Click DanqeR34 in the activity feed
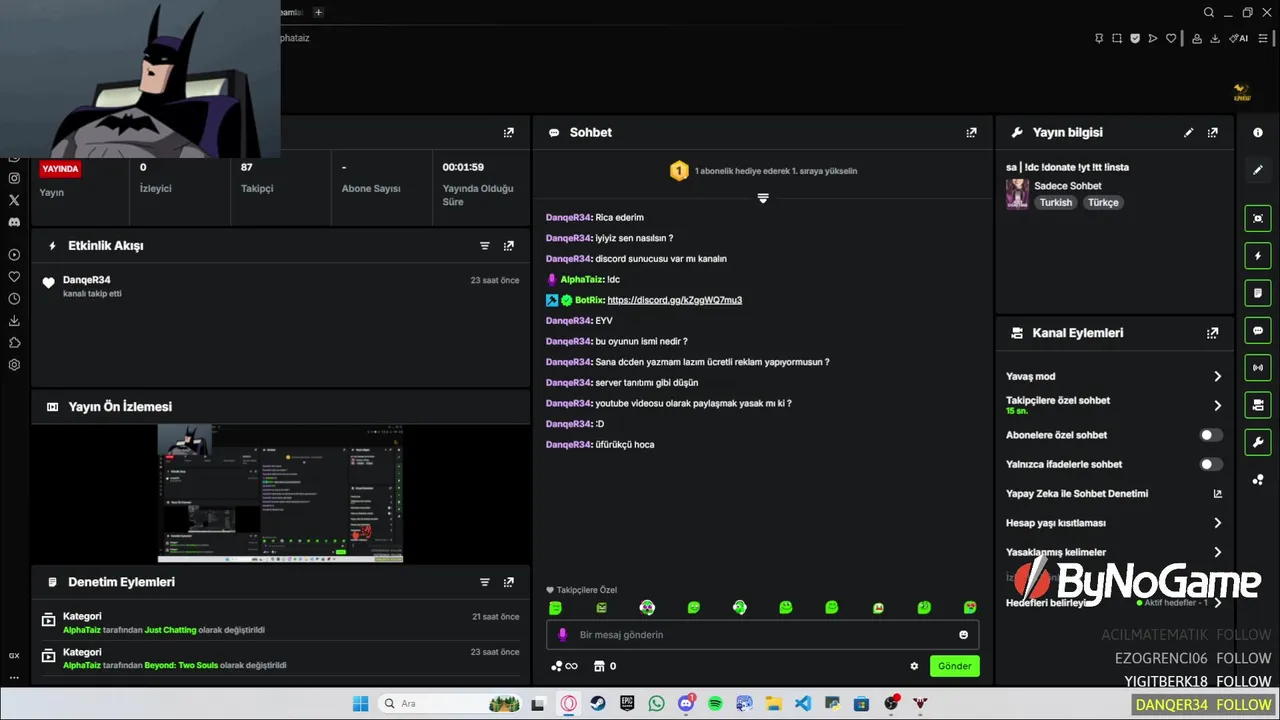This screenshot has height=720, width=1280. click(86, 280)
